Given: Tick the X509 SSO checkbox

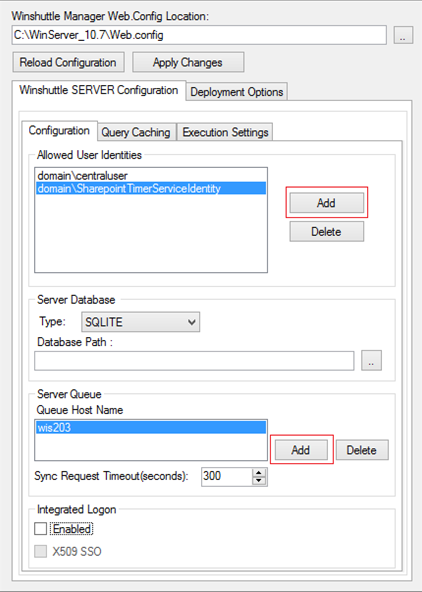Looking at the screenshot, I should click(x=40, y=551).
